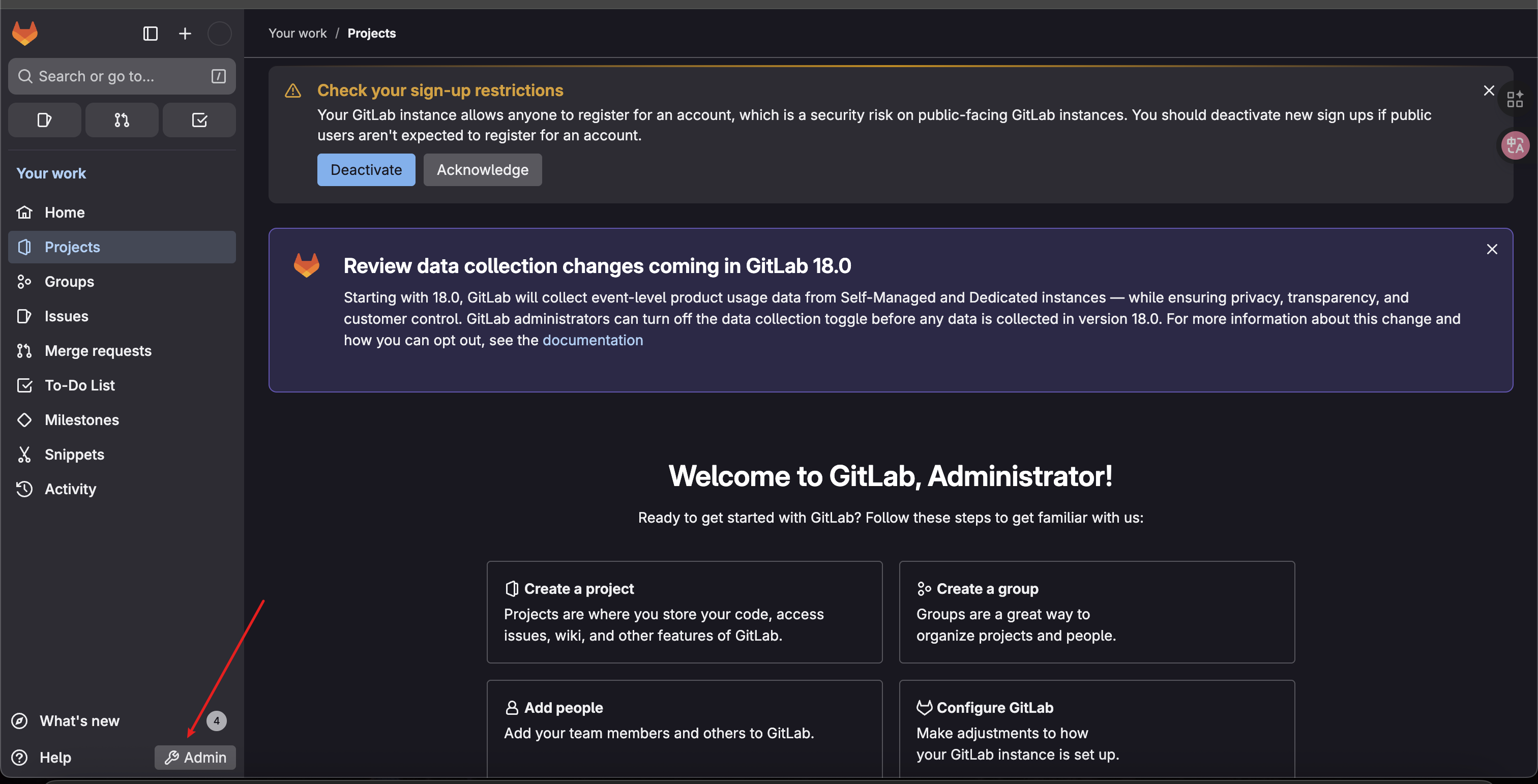Open the documentation link
1538x784 pixels.
(593, 340)
